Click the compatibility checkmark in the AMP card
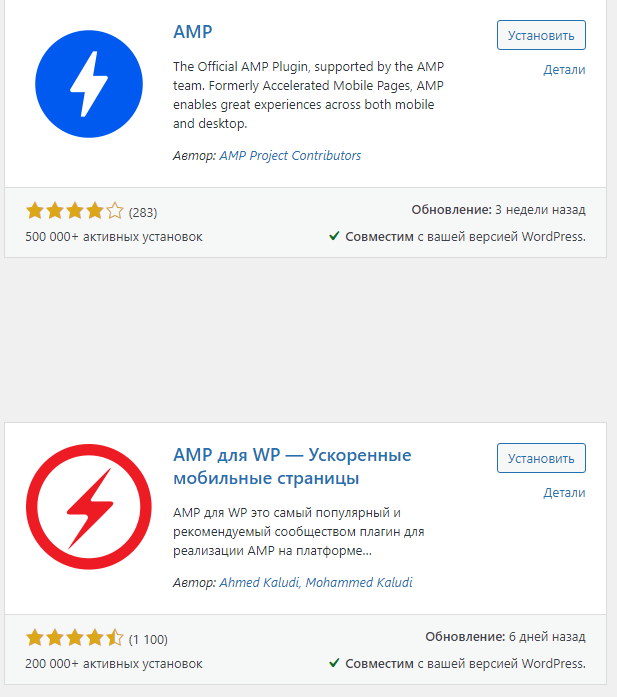Screen dimensions: 617x697 [x=334, y=237]
